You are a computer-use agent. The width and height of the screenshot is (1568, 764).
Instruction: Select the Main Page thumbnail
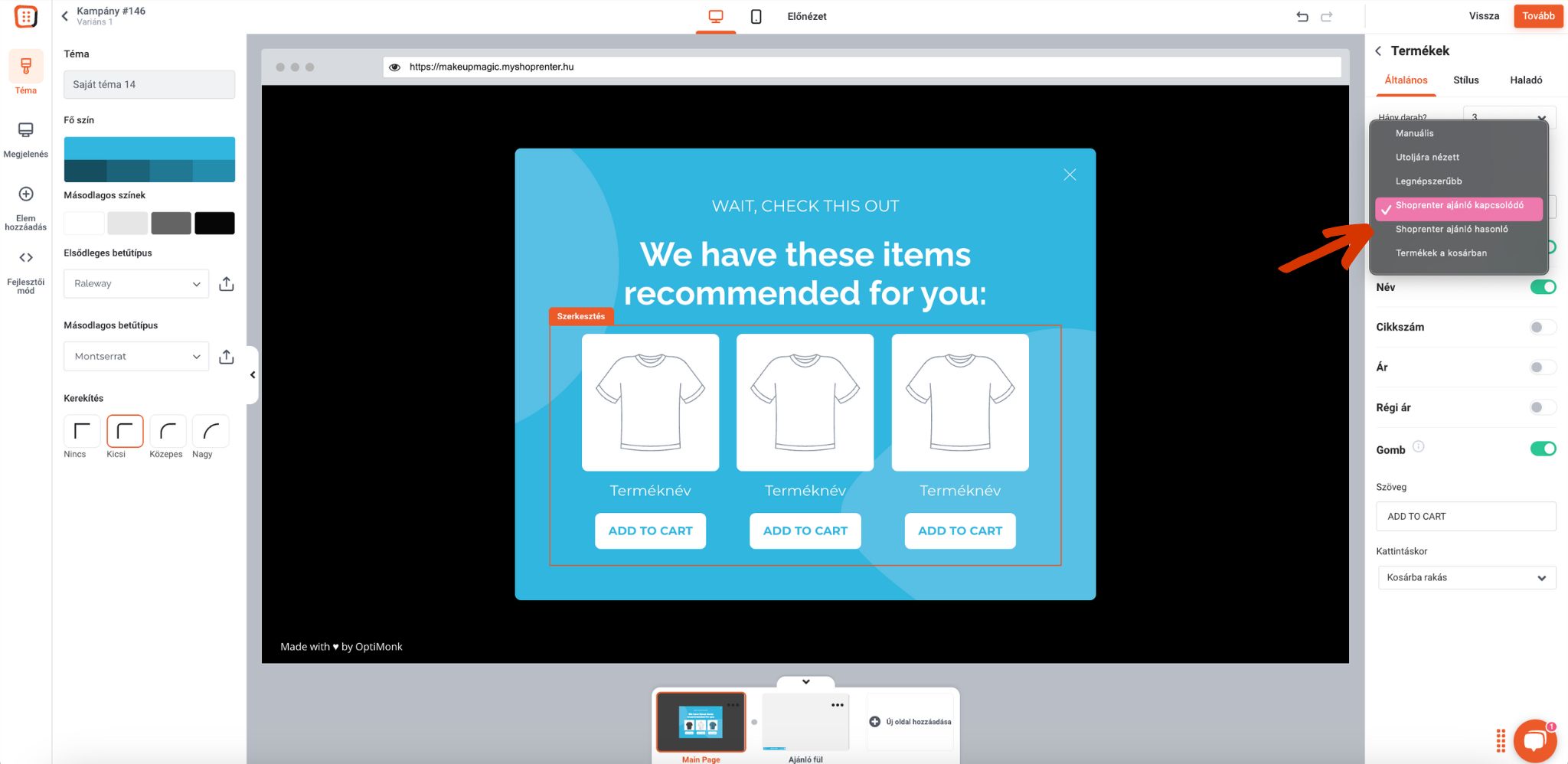tap(701, 723)
